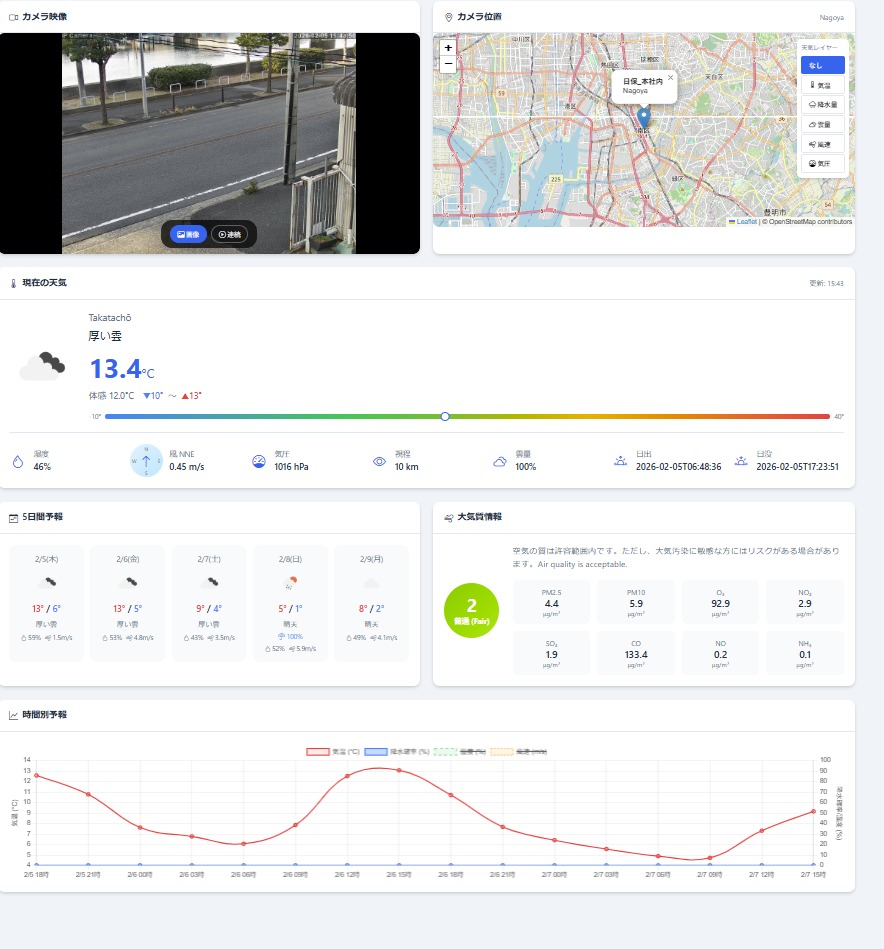
Task: Click the visibility eye icon
Action: (379, 461)
